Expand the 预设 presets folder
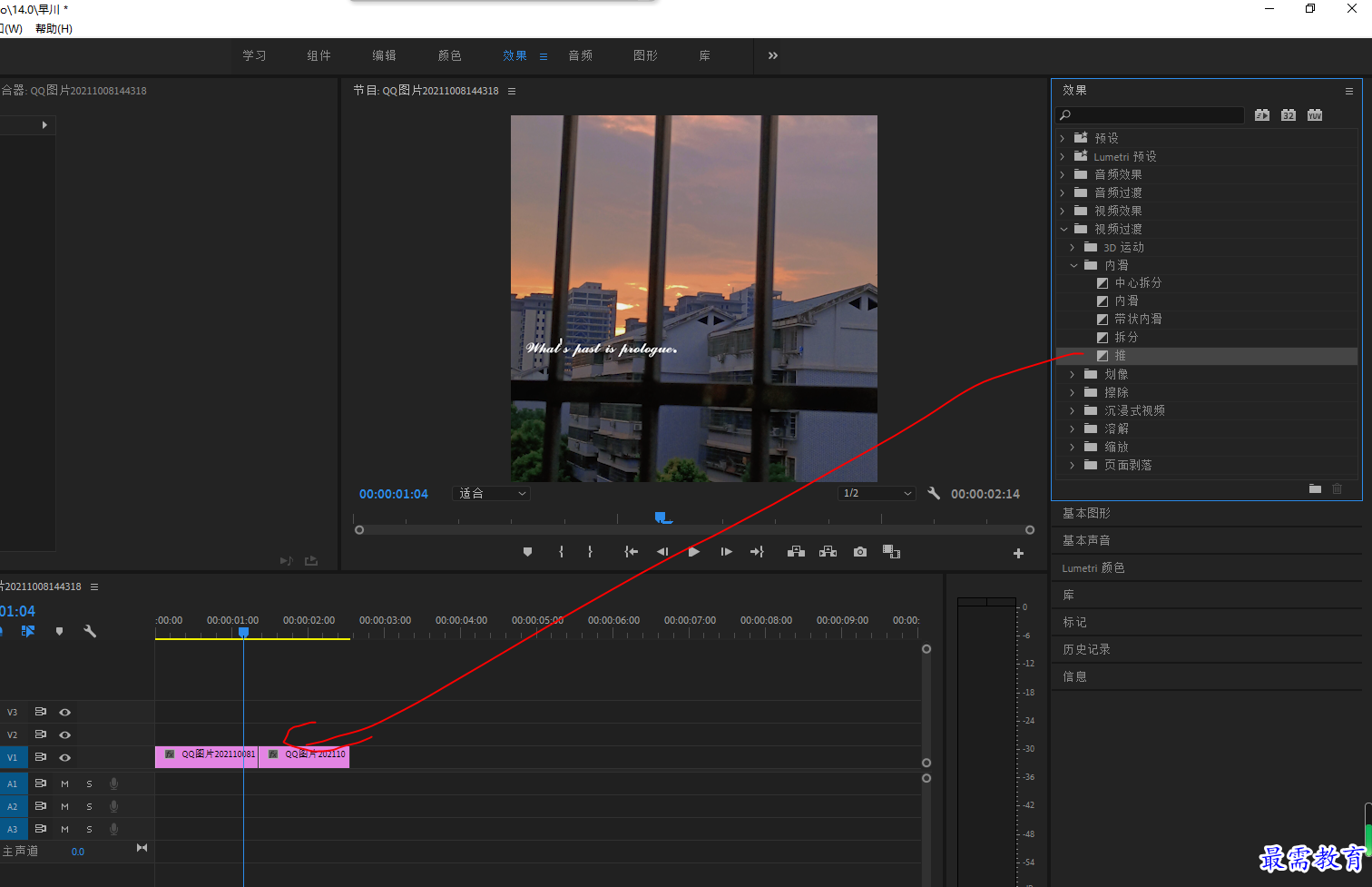The width and height of the screenshot is (1372, 887). click(1063, 138)
